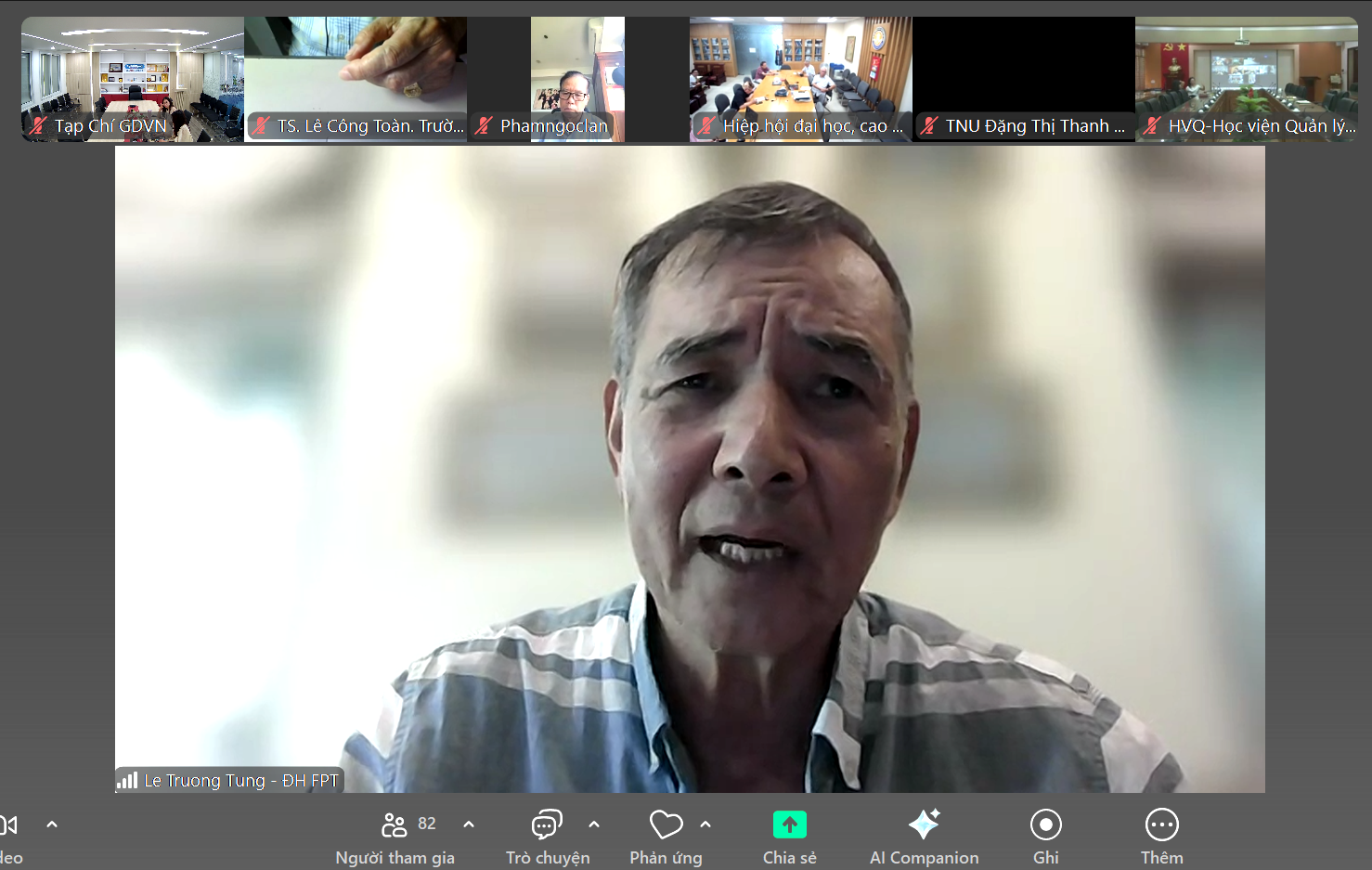Click the Thêm label
The width and height of the screenshot is (1372, 870).
pyautogui.click(x=1162, y=858)
